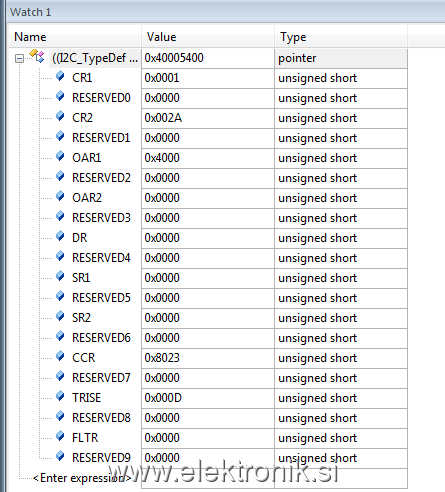
Task: Click the diamond icon beside SR2
Action: pyautogui.click(x=60, y=316)
